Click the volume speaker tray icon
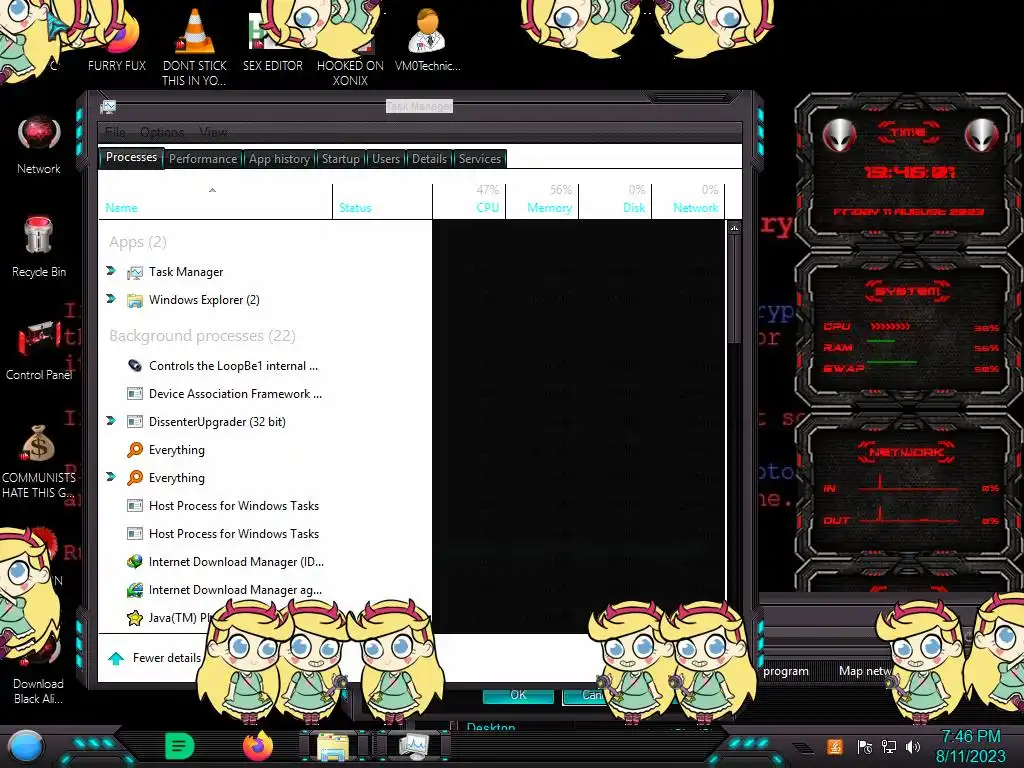Image resolution: width=1024 pixels, height=768 pixels. [913, 746]
